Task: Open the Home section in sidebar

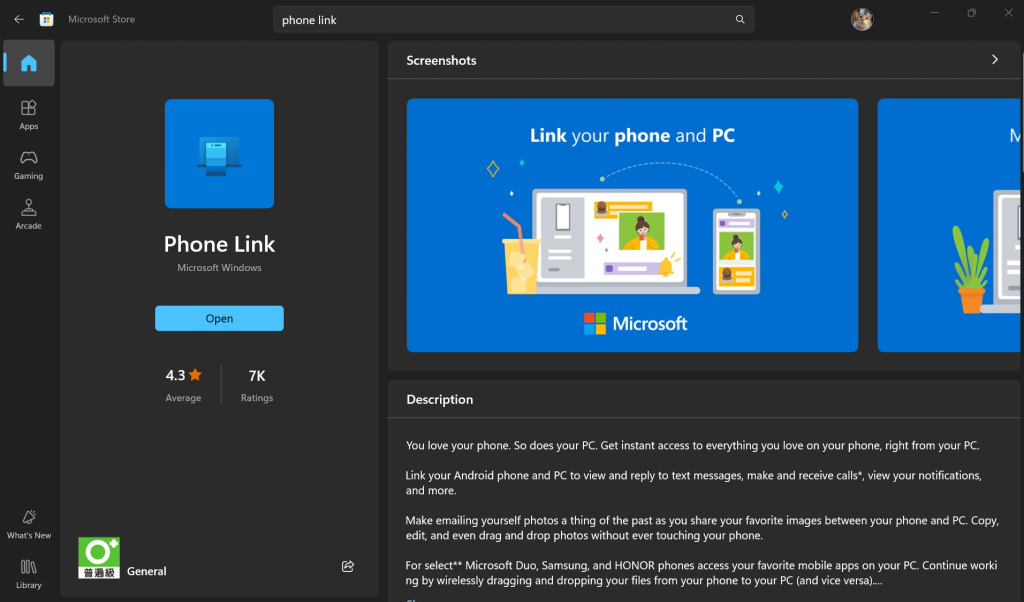Action: coord(29,63)
